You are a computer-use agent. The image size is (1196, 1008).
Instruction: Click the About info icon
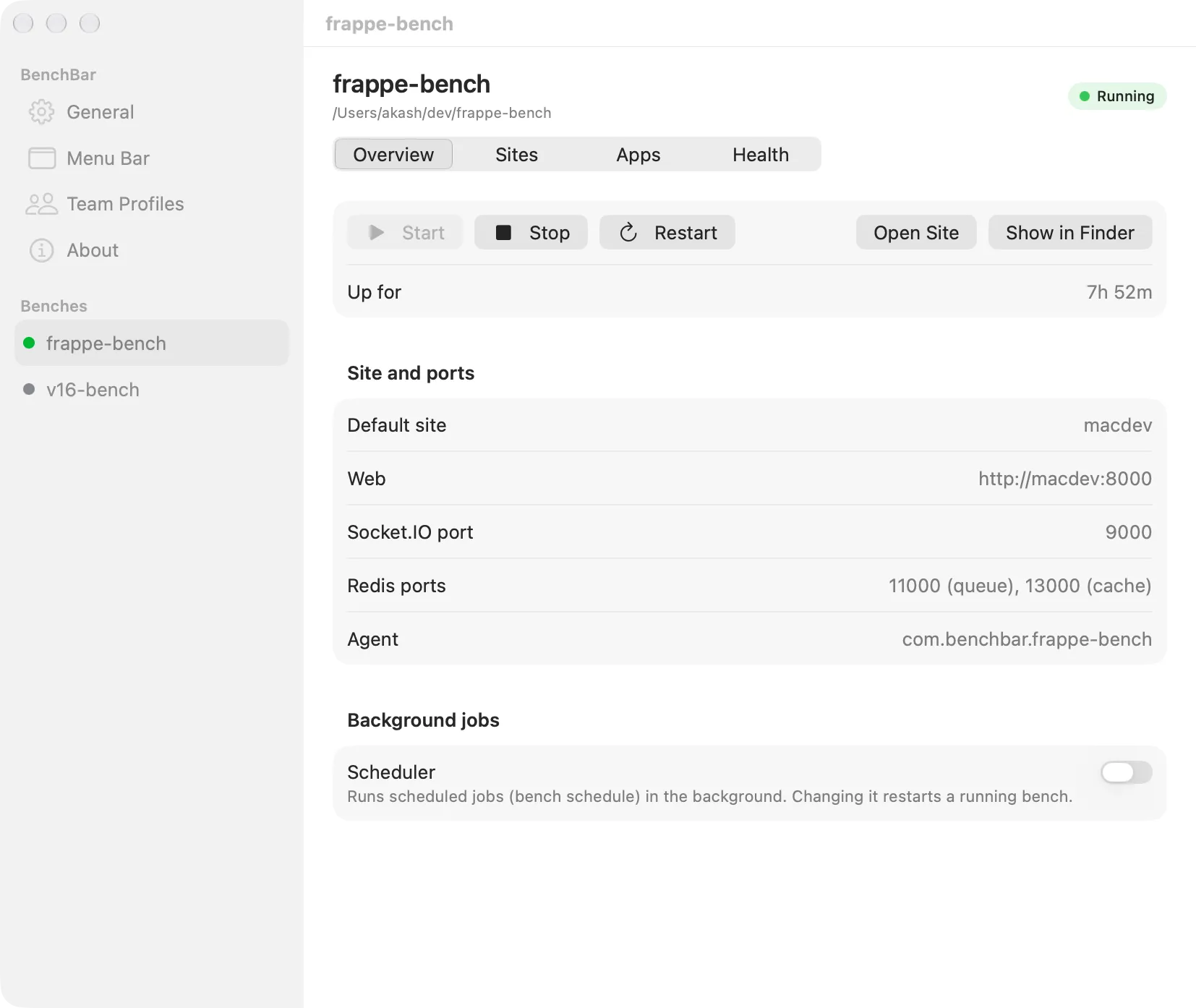41,250
